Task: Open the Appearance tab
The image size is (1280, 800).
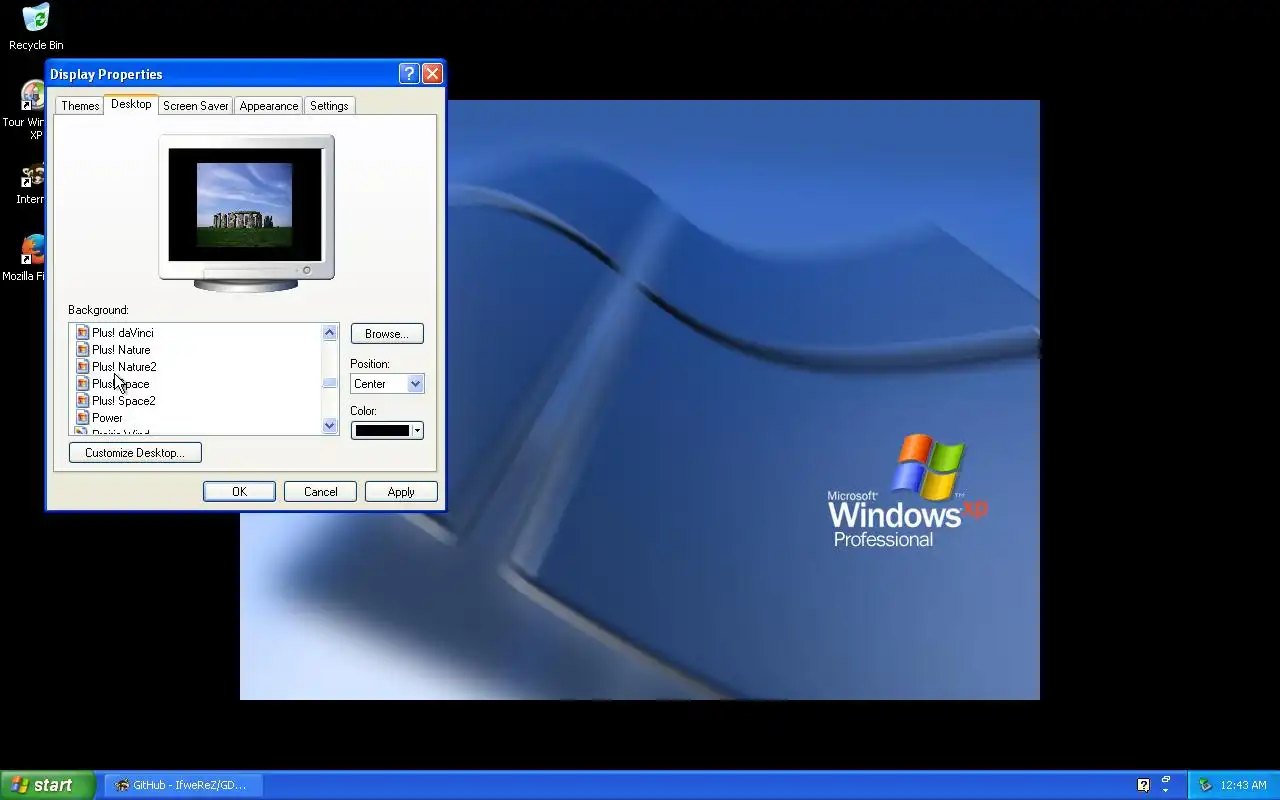Action: (268, 106)
